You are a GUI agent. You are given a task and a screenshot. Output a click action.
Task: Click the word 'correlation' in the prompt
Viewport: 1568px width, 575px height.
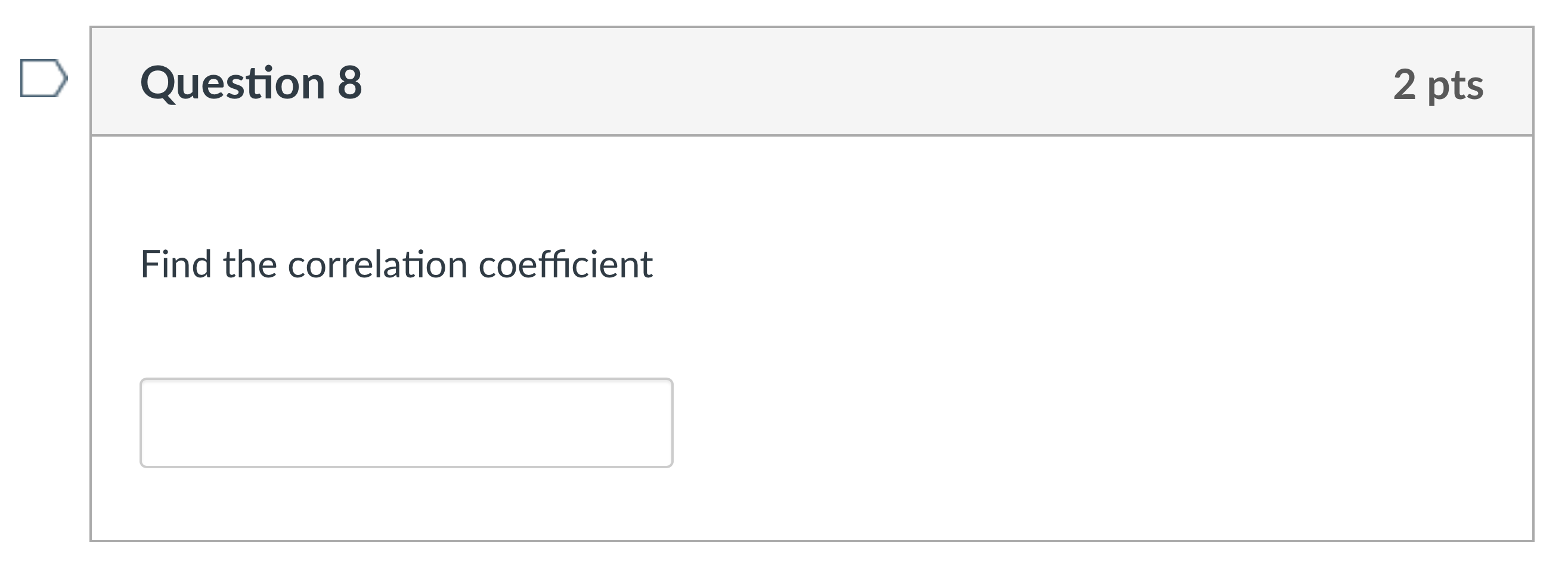tap(377, 264)
